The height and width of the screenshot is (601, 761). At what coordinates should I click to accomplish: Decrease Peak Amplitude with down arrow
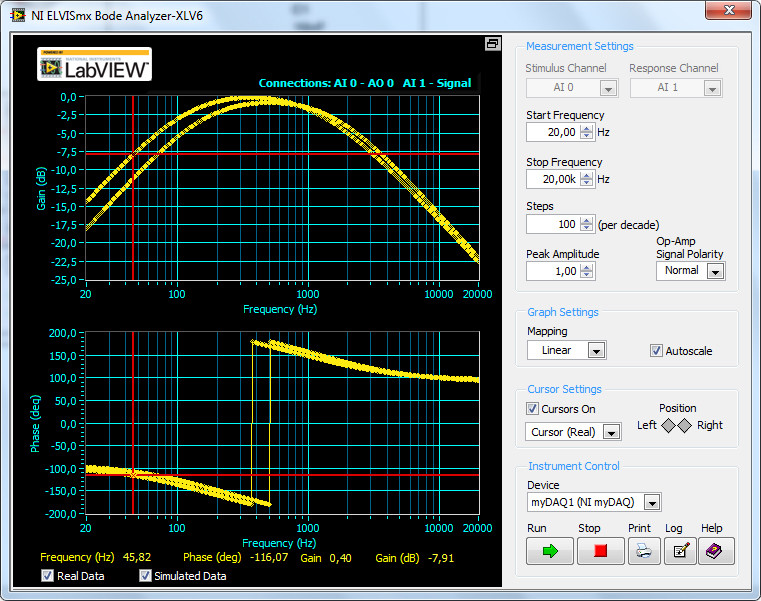pos(587,274)
